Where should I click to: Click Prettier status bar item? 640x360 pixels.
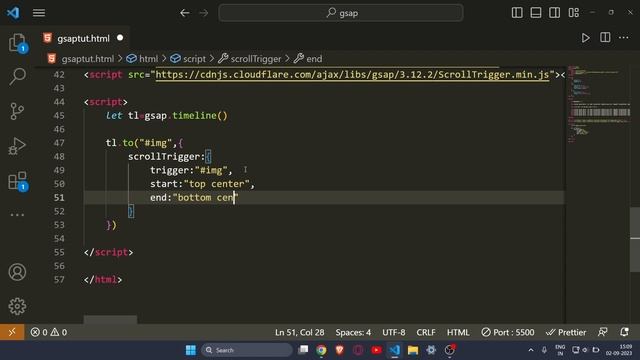tap(566, 332)
